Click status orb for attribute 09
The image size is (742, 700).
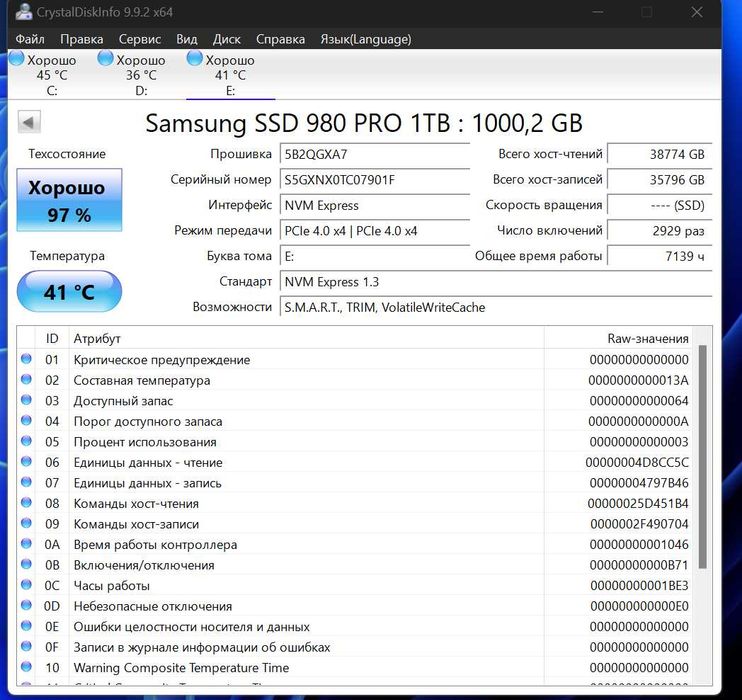(26, 523)
